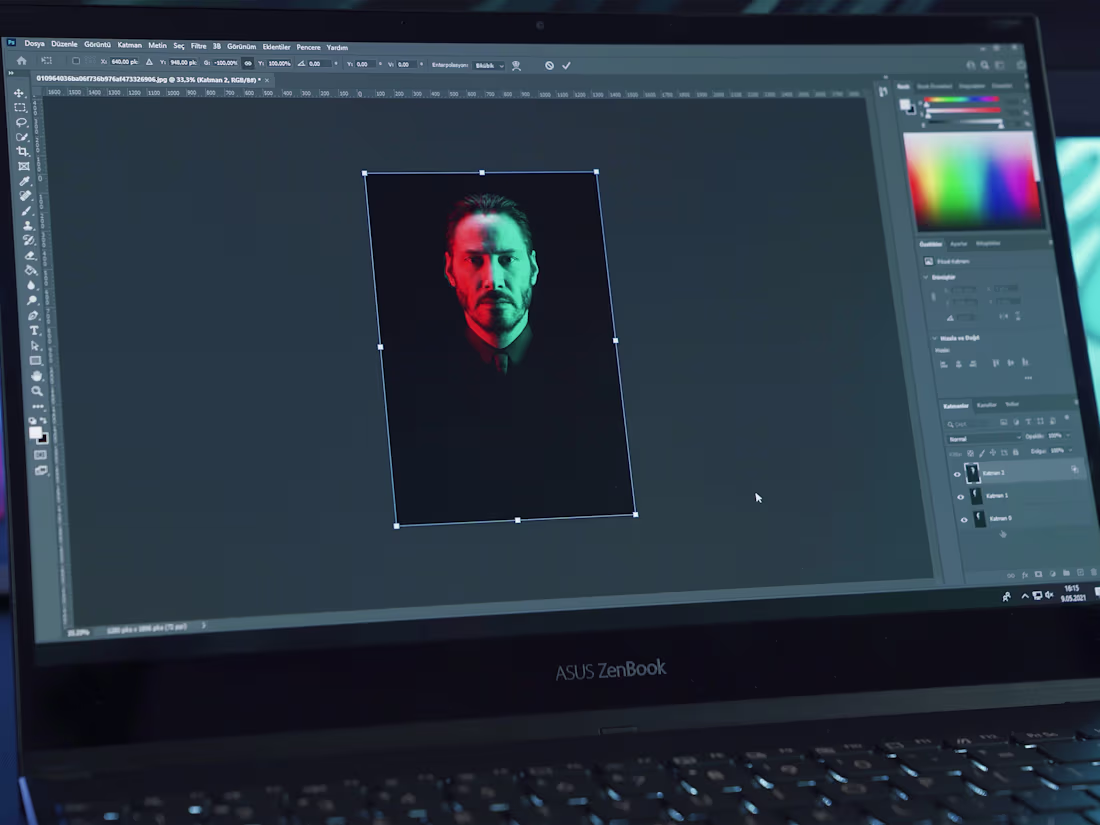Select the Eyedropper tool

click(25, 182)
